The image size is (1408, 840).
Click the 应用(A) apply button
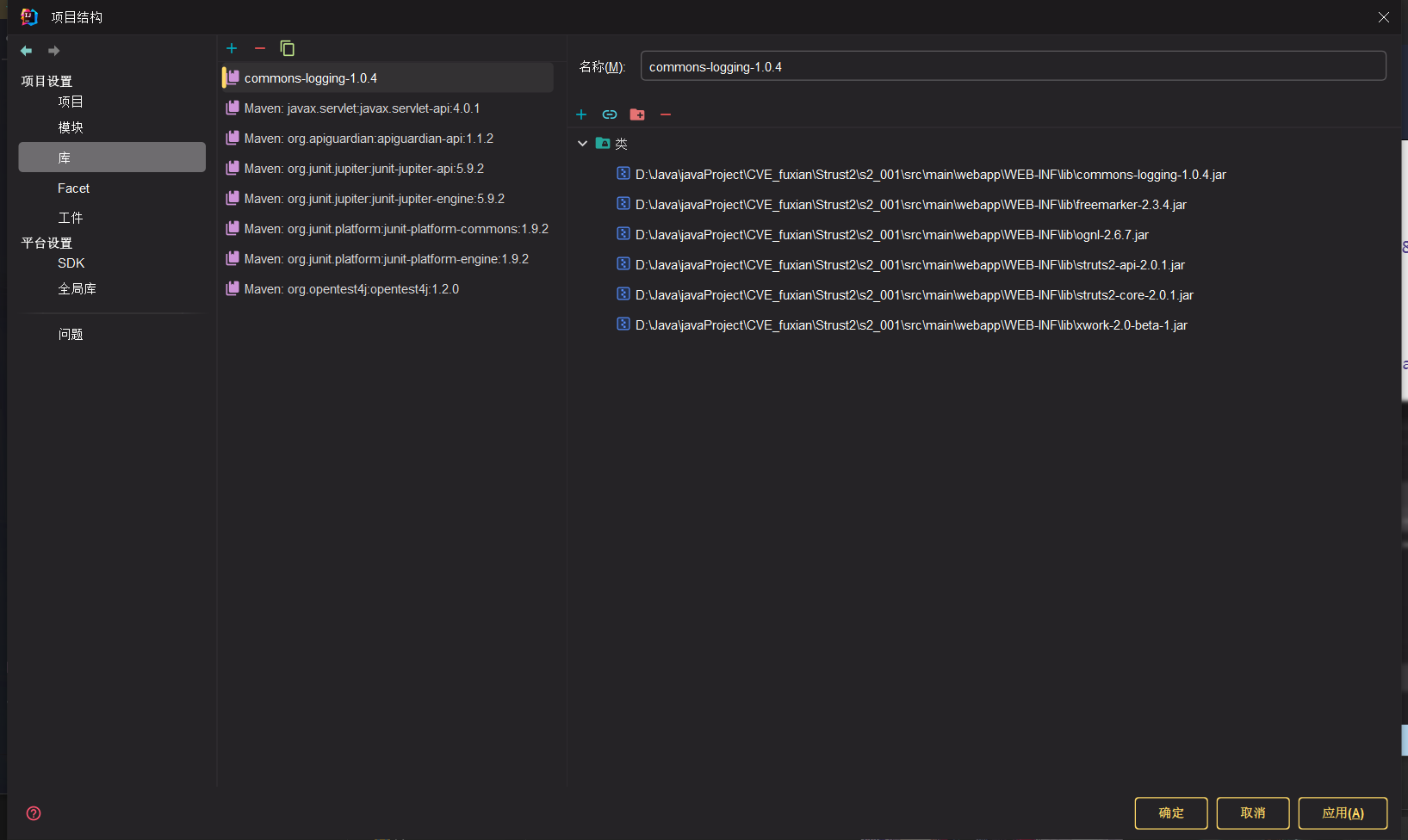click(1343, 813)
